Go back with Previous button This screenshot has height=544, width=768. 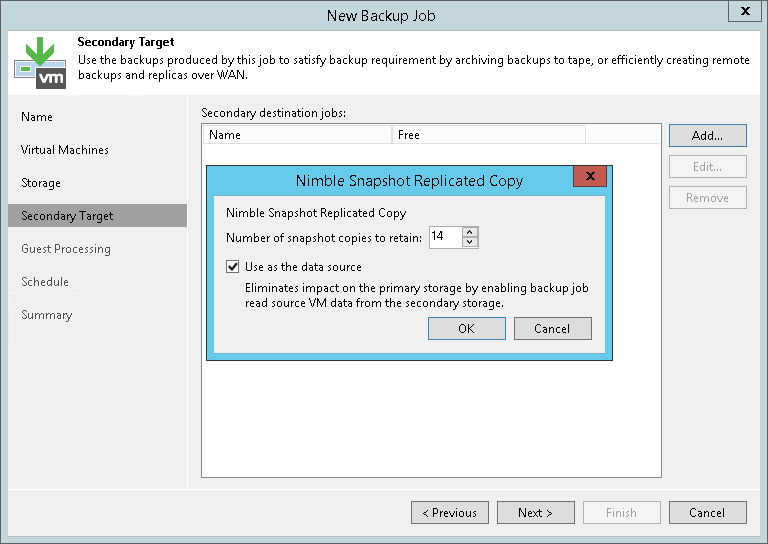[450, 513]
